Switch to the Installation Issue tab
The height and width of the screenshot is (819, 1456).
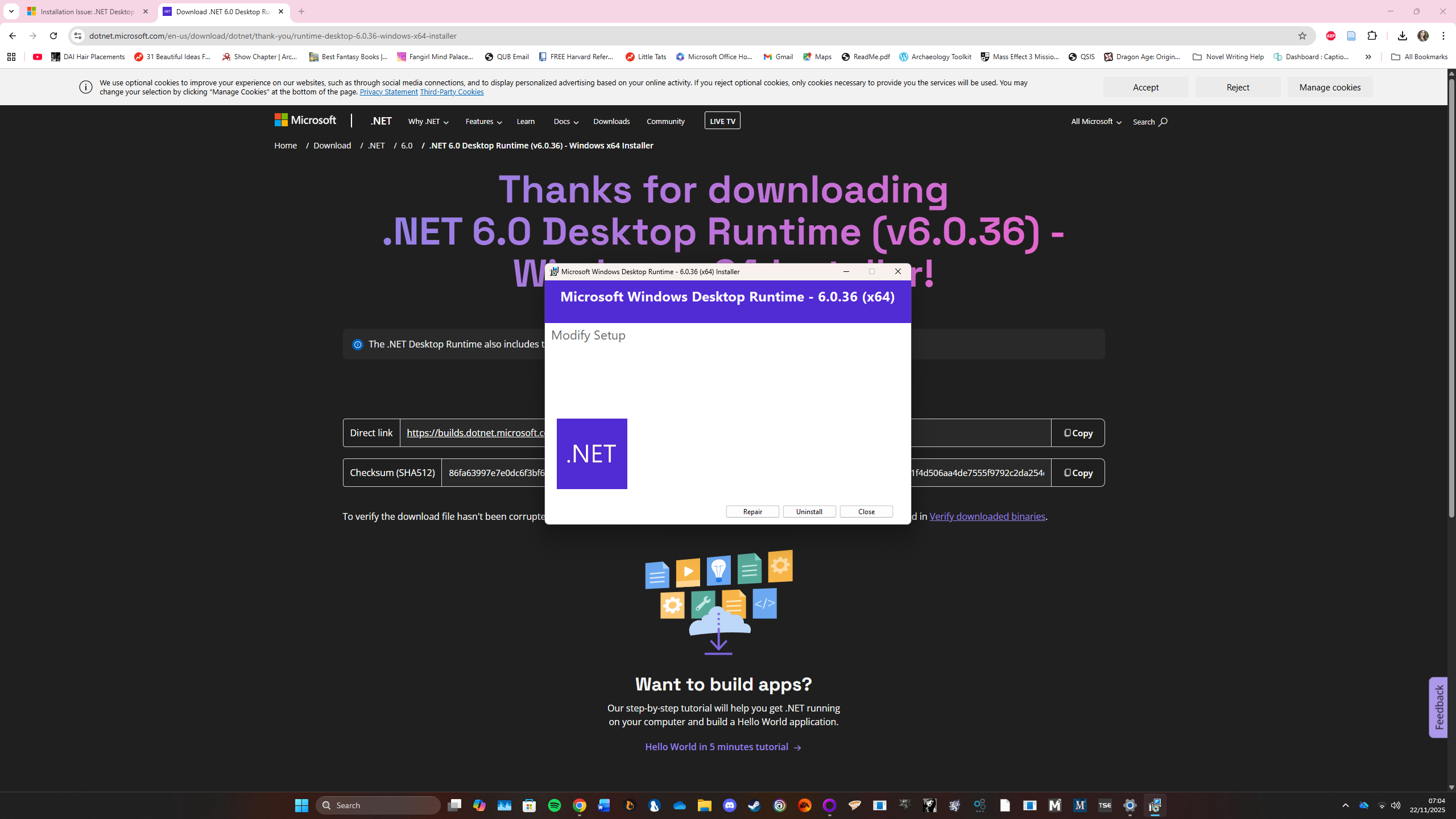(86, 11)
